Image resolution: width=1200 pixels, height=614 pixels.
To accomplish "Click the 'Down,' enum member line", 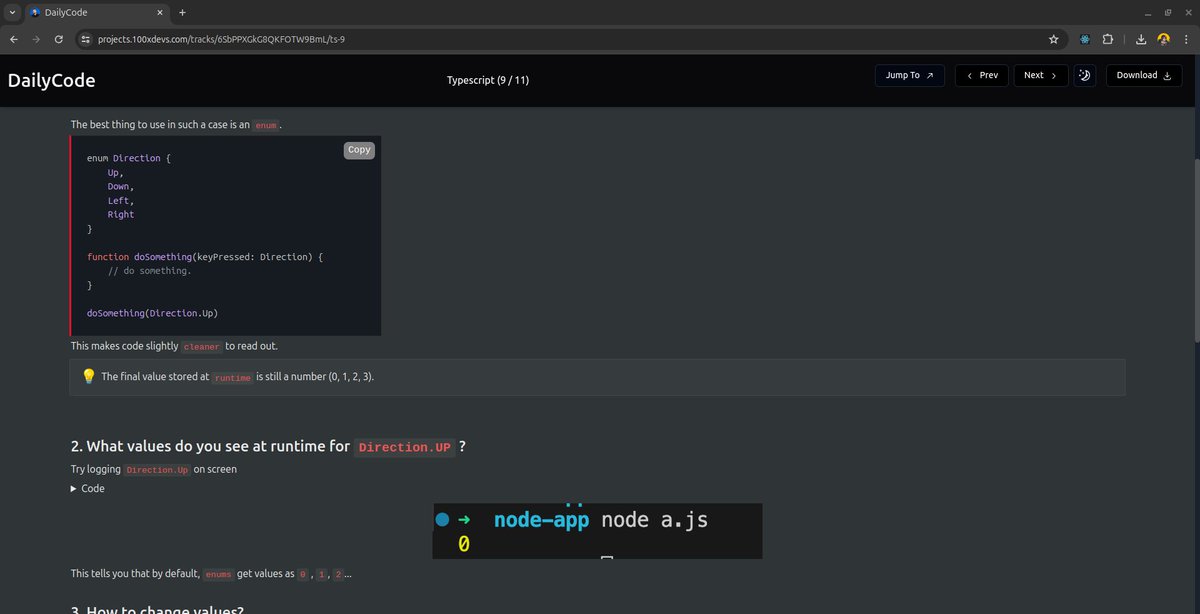I will [x=121, y=187].
